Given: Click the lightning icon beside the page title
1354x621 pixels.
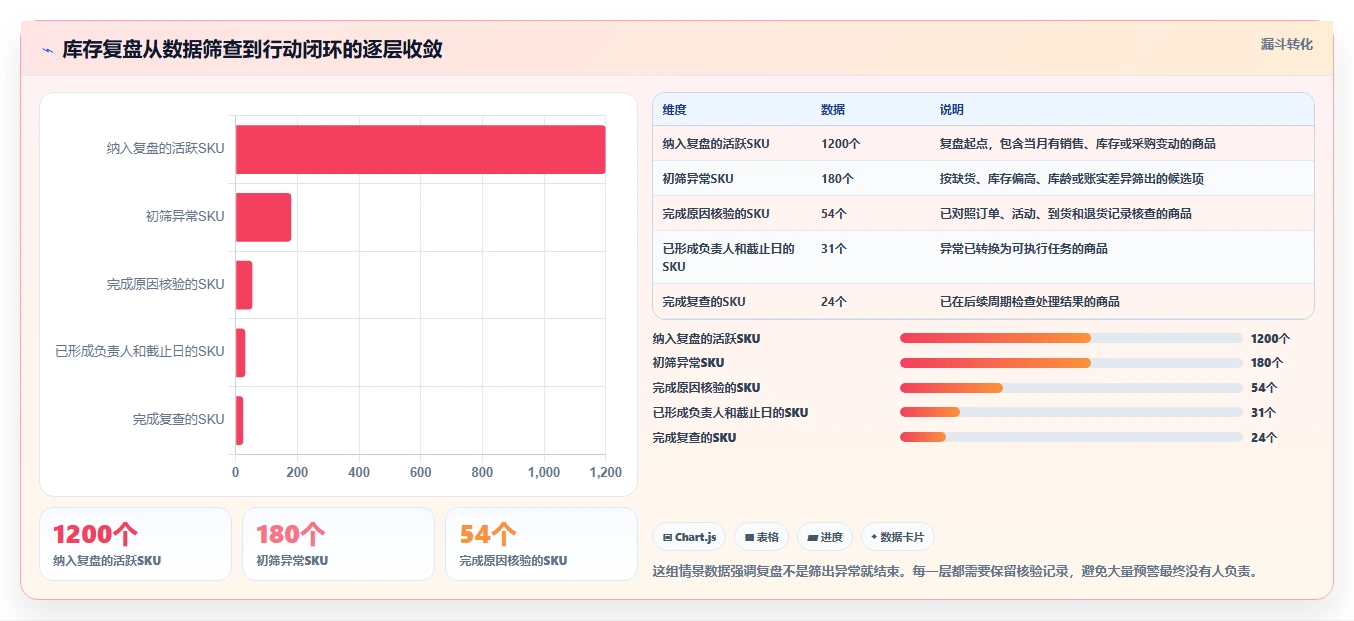Looking at the screenshot, I should 48,50.
